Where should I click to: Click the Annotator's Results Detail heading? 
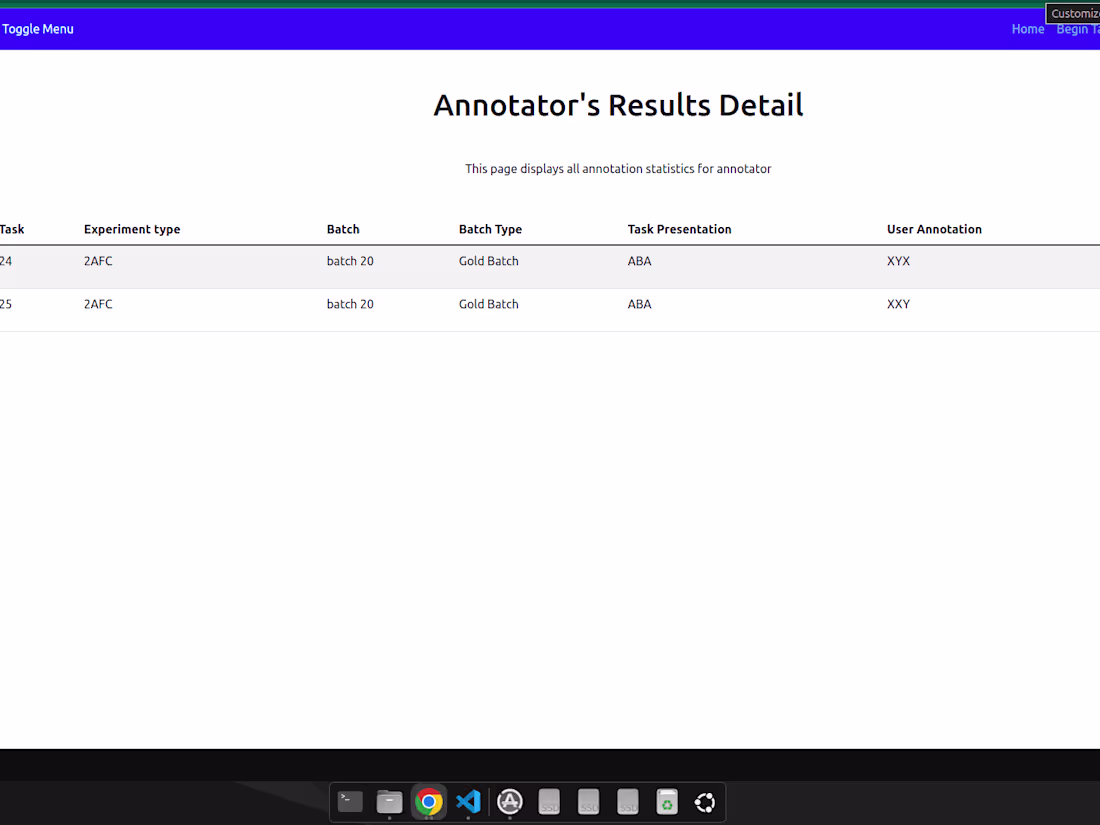[618, 105]
